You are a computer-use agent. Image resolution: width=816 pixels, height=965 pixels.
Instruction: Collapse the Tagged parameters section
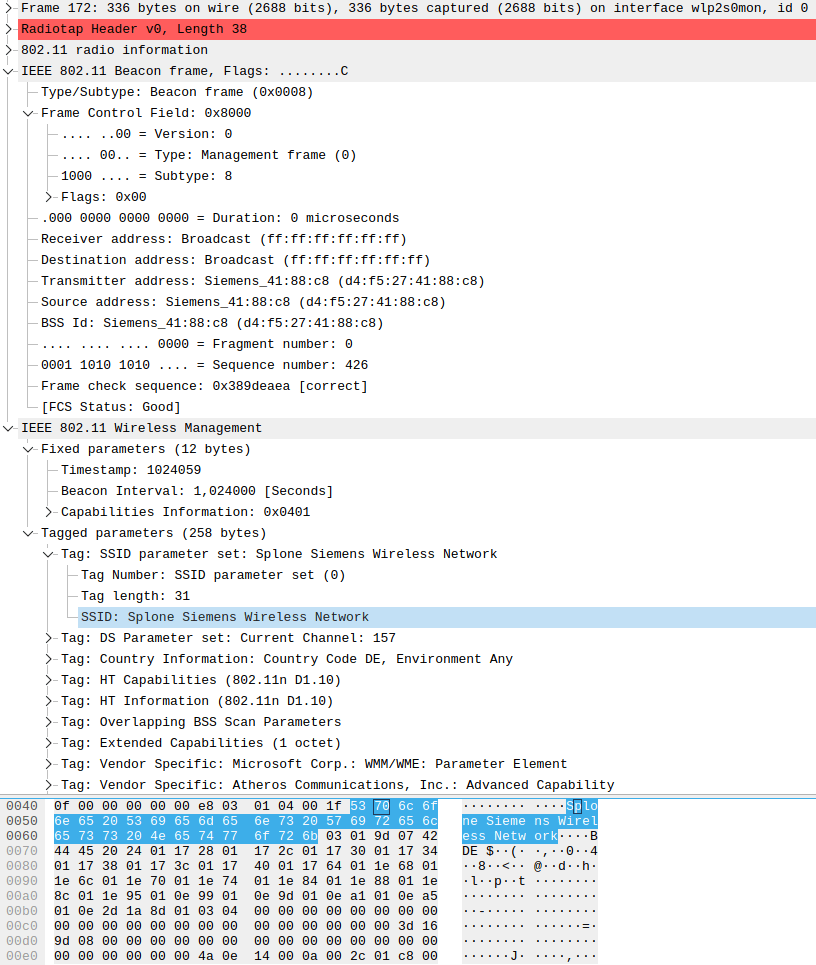(28, 532)
